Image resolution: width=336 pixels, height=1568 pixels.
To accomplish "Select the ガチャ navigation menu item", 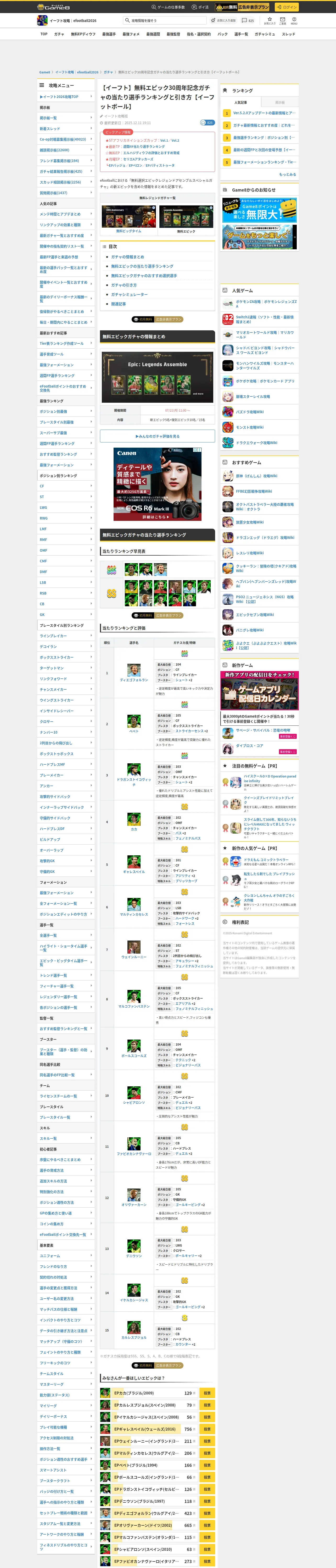I will pos(59,34).
